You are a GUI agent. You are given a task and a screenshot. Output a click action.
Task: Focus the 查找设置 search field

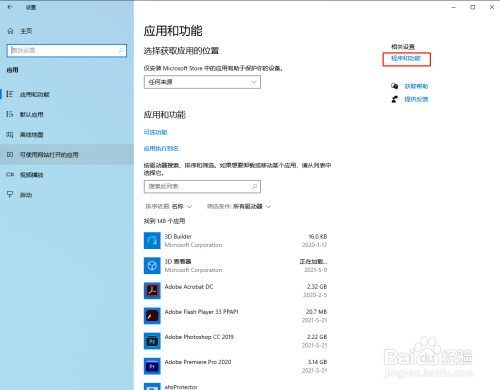tap(67, 50)
